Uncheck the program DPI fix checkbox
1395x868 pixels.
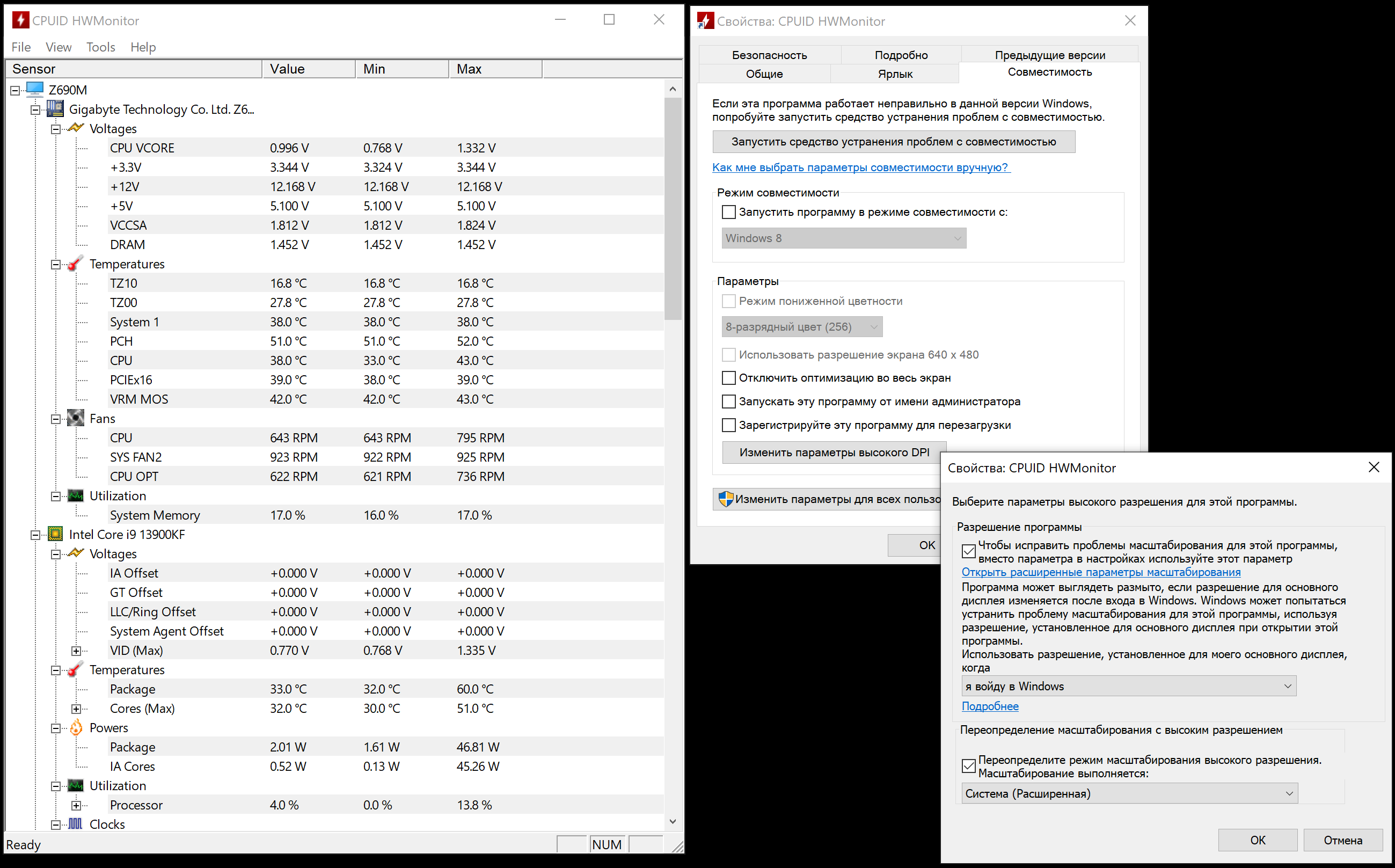point(969,551)
